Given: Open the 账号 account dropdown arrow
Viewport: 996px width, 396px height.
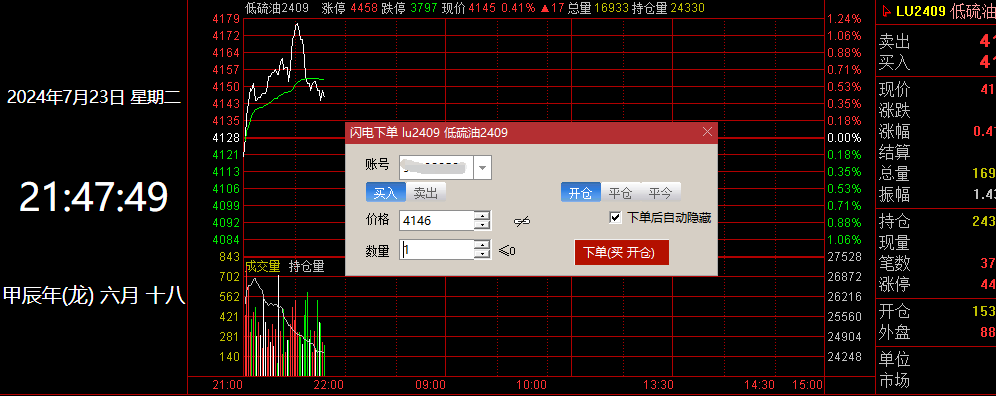Looking at the screenshot, I should (x=483, y=168).
